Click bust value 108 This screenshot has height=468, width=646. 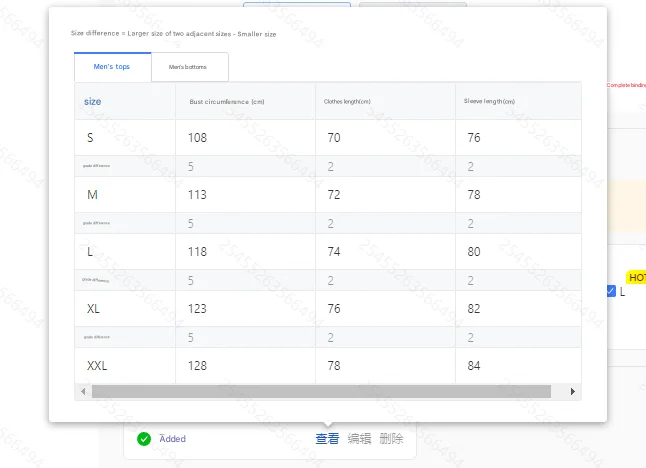tap(197, 138)
